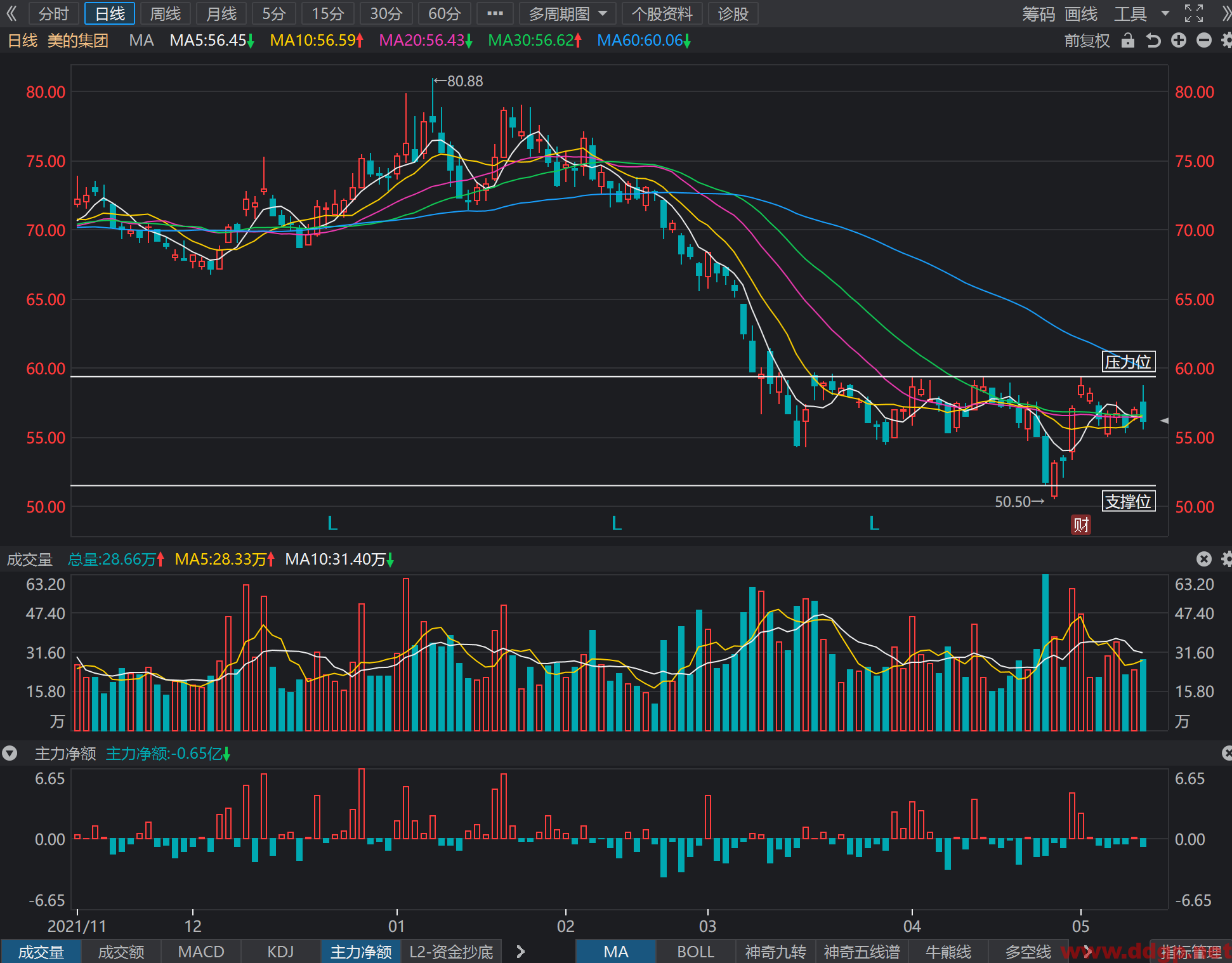The height and width of the screenshot is (963, 1232).
Task: Open 诊股 stock diagnosis
Action: [733, 13]
